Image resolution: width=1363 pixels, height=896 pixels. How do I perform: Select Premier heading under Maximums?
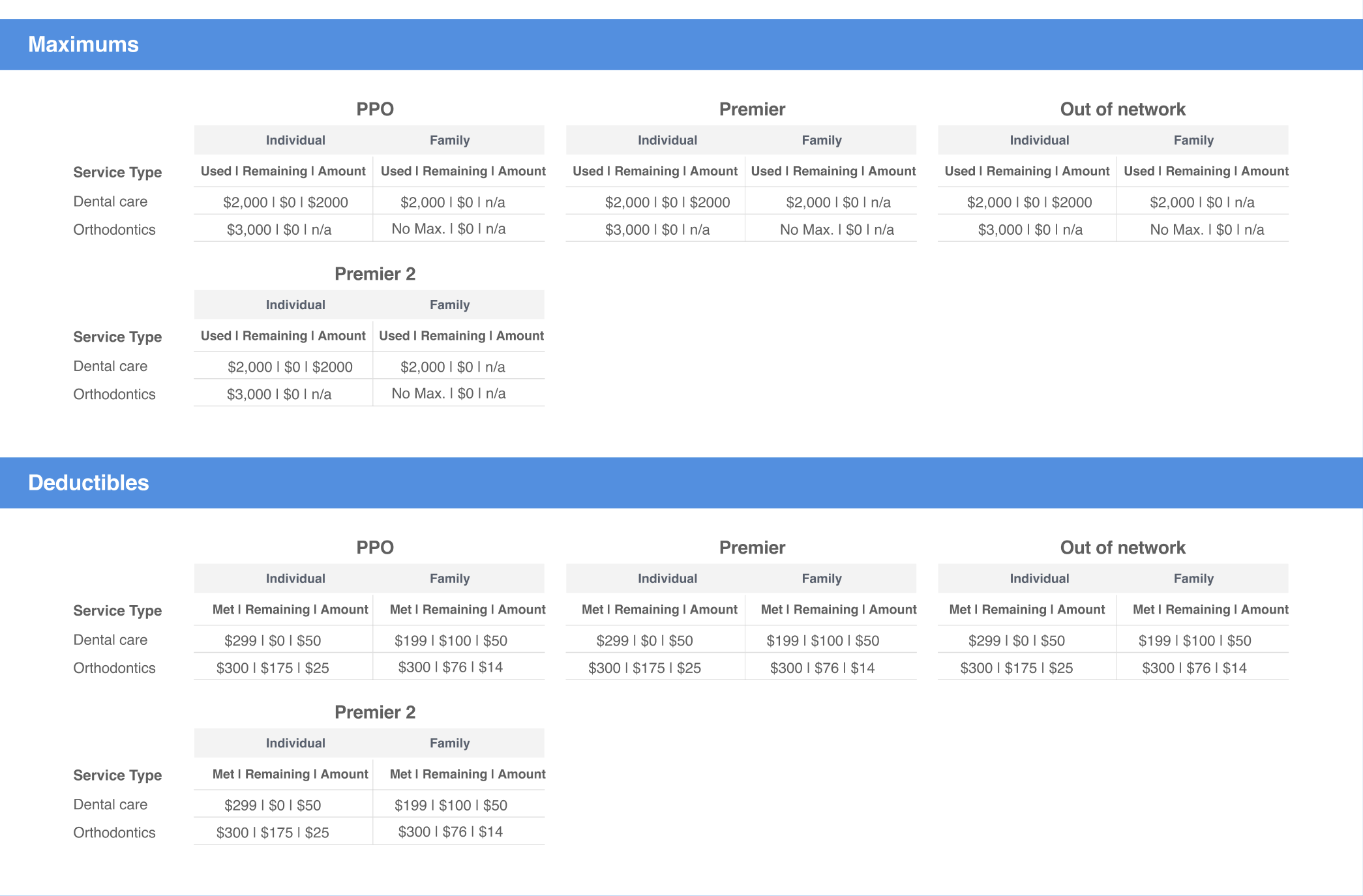752,109
